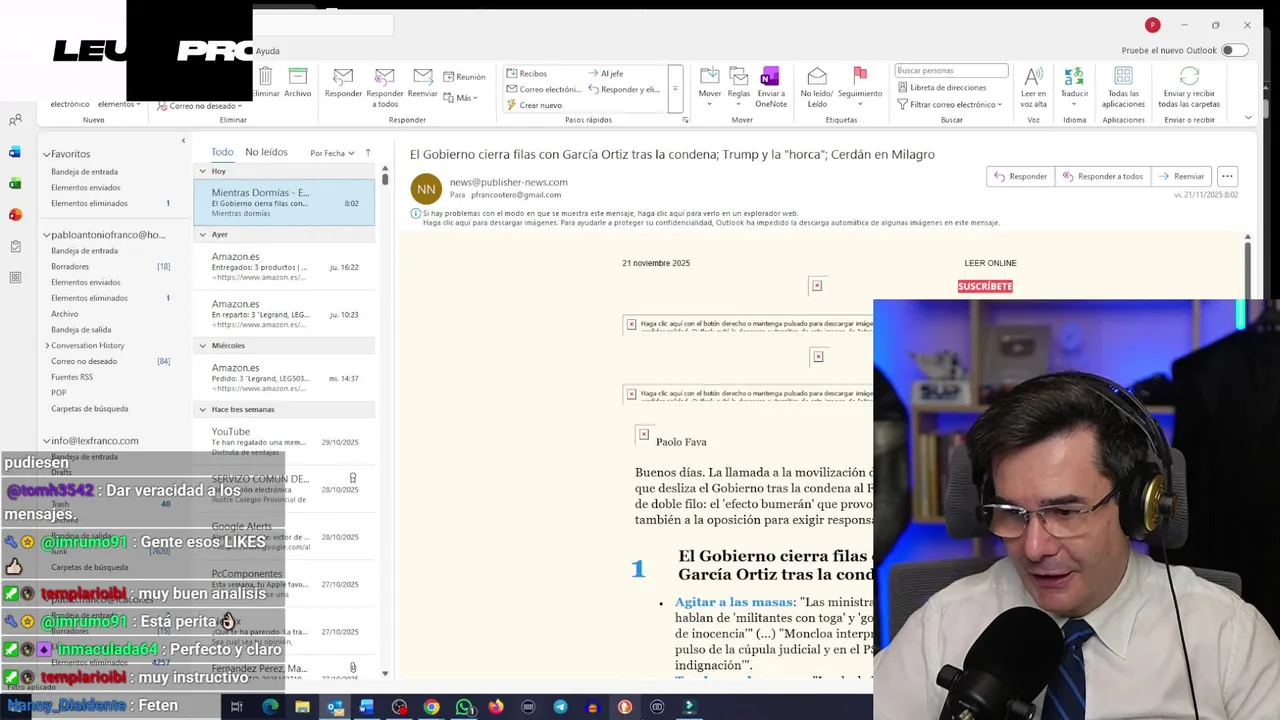Open the Por Fecha sort dropdown
Screen dimensions: 1280x720
pos(332,153)
